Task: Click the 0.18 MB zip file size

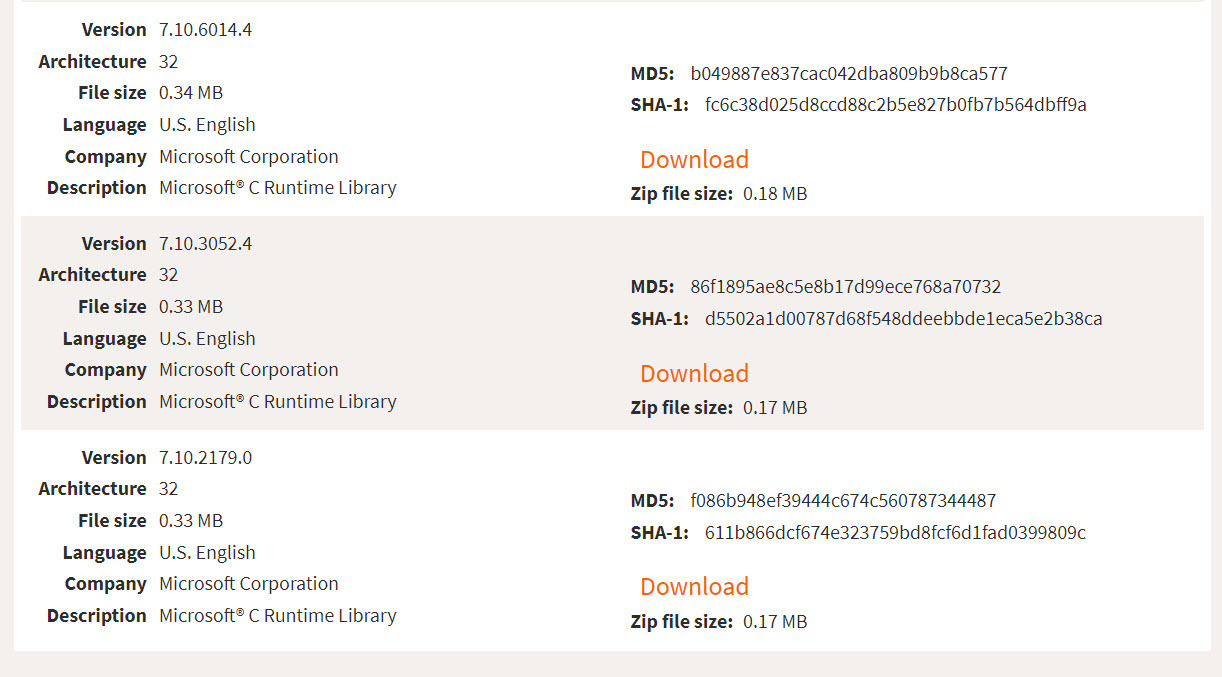Action: point(775,194)
